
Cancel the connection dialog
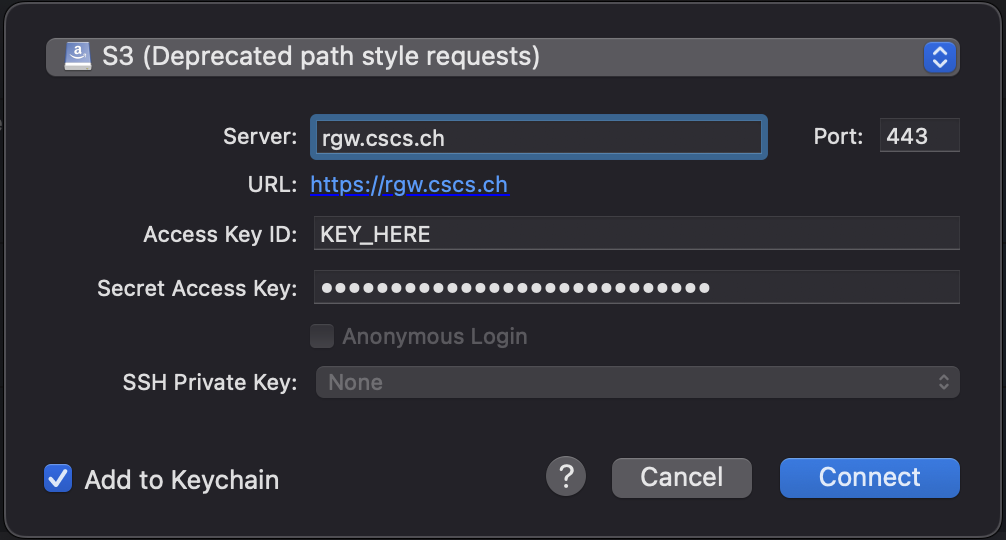point(681,478)
